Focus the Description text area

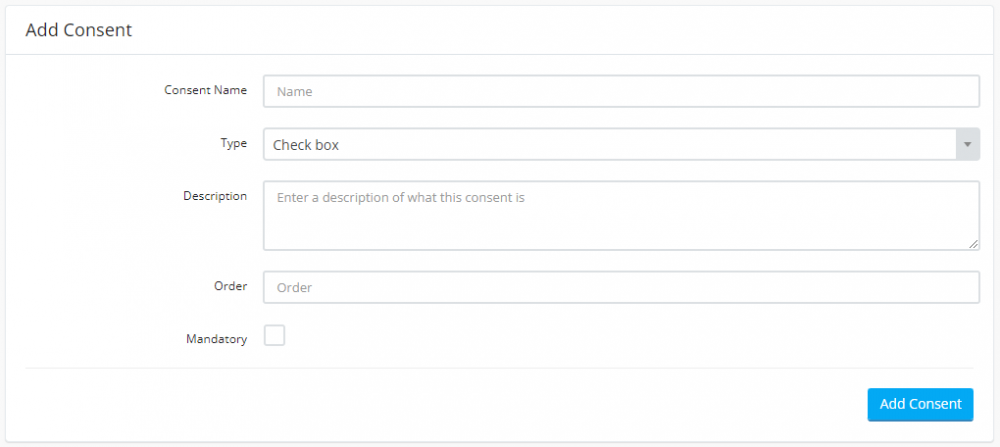(x=621, y=216)
